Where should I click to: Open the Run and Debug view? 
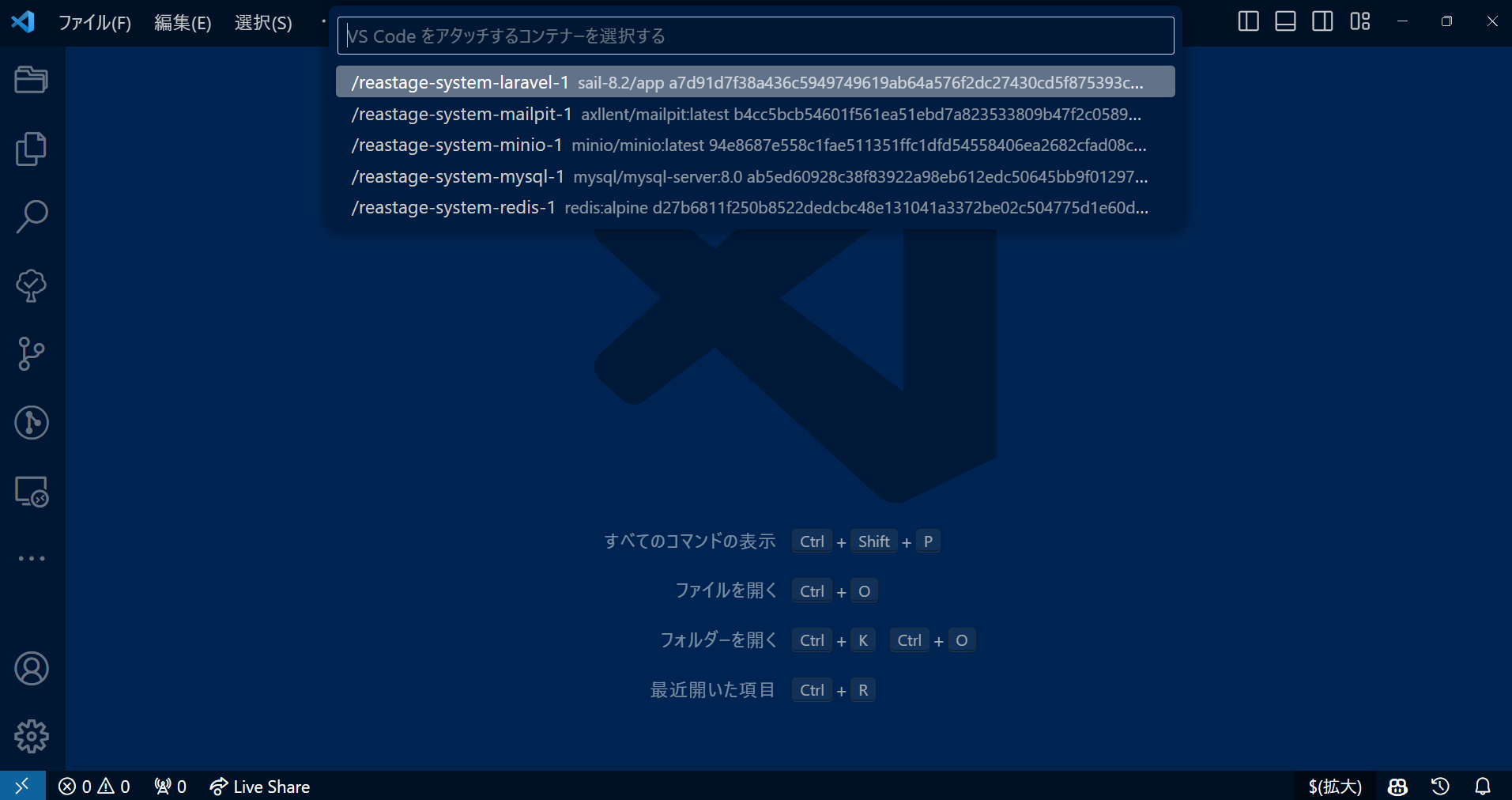[x=31, y=422]
